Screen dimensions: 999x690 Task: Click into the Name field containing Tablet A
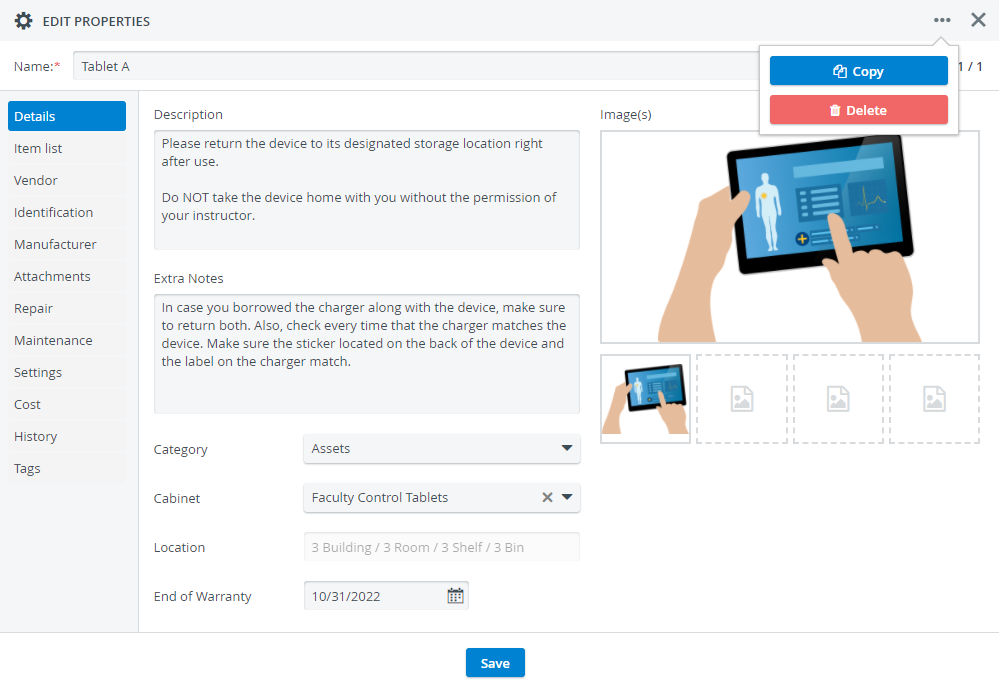click(416, 66)
